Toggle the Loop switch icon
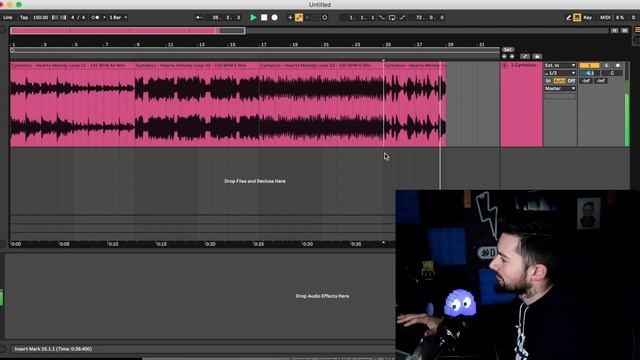 coord(392,18)
